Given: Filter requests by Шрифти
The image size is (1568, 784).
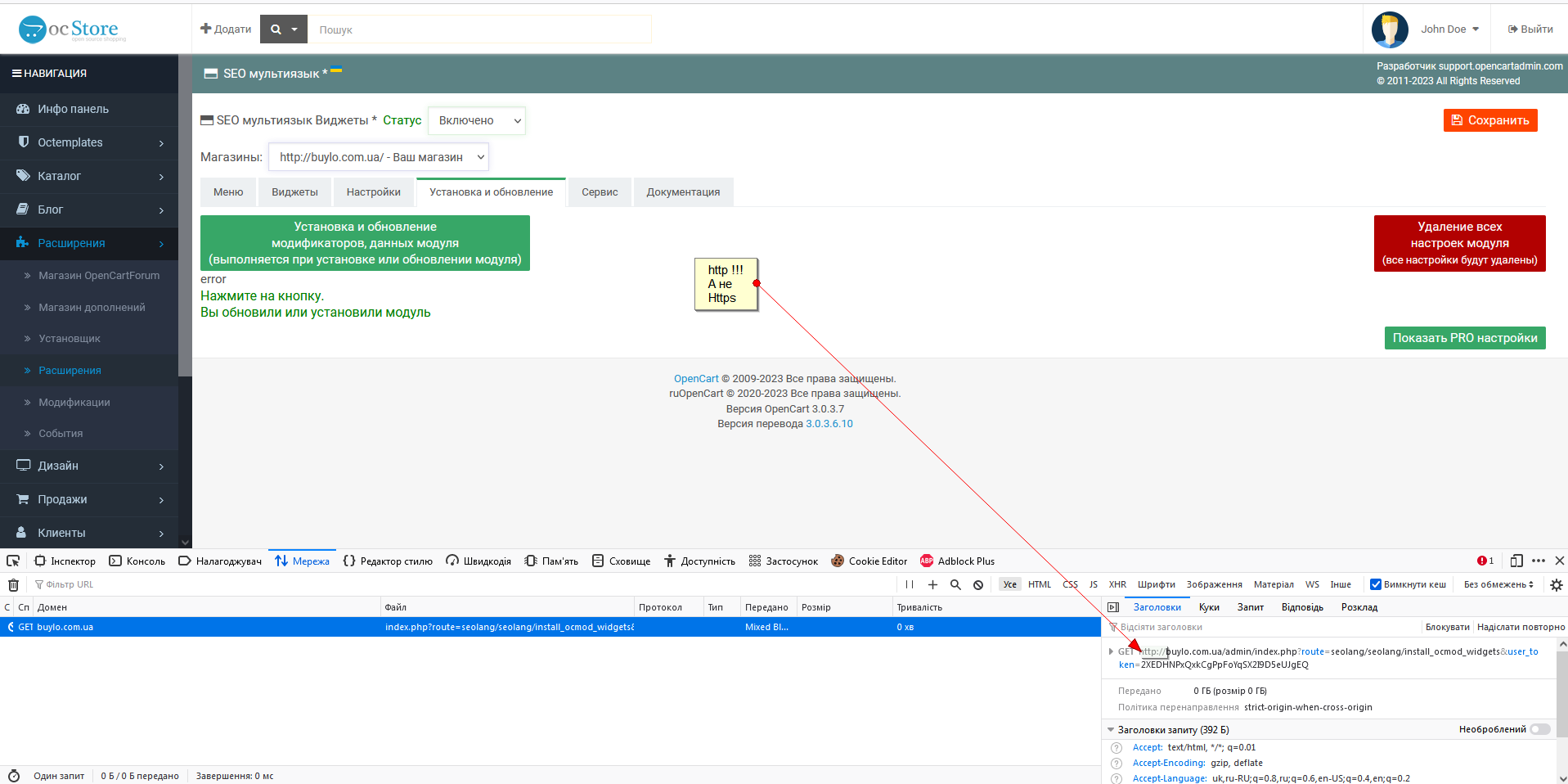Looking at the screenshot, I should [1157, 584].
